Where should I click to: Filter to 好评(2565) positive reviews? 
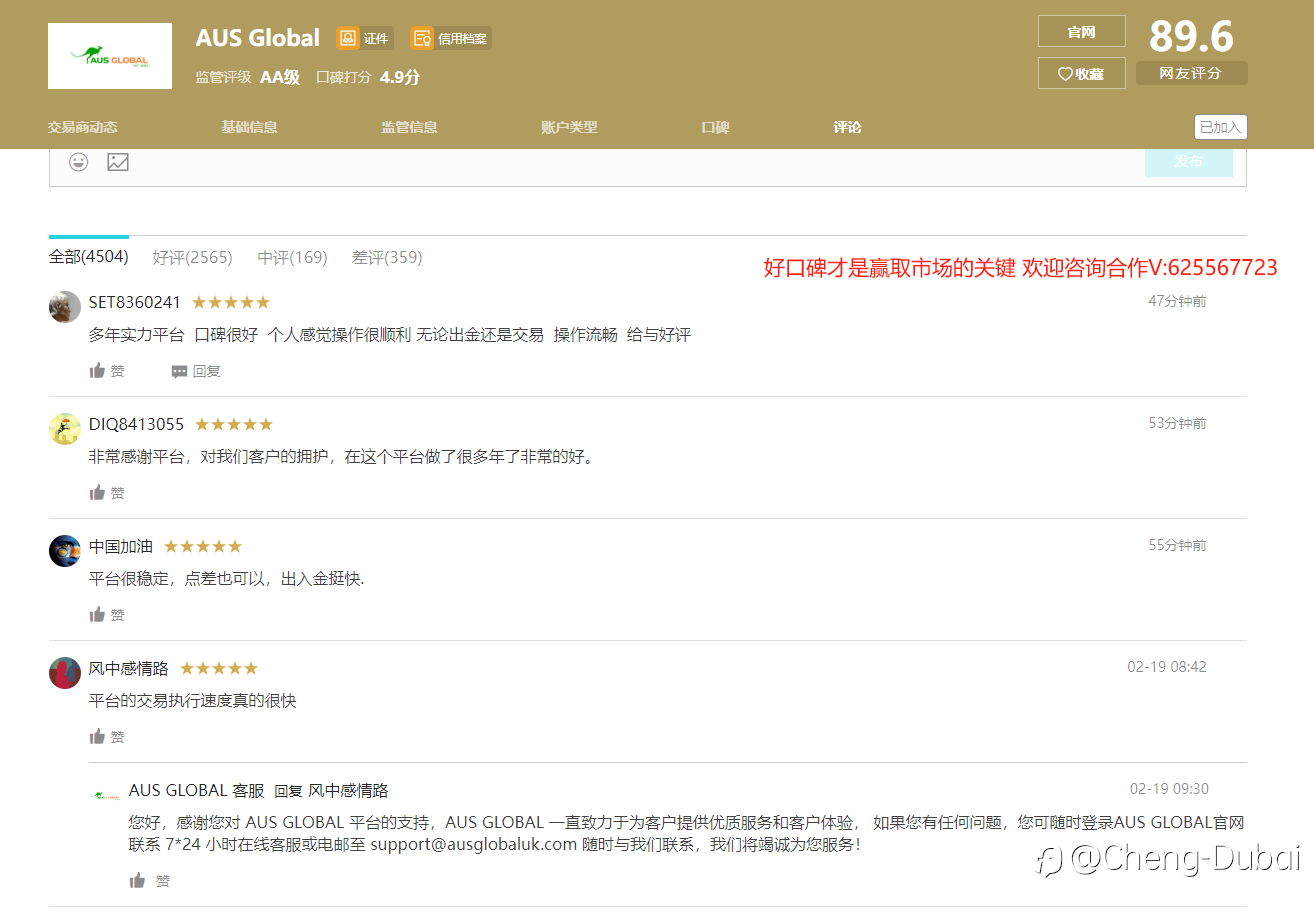click(x=192, y=257)
